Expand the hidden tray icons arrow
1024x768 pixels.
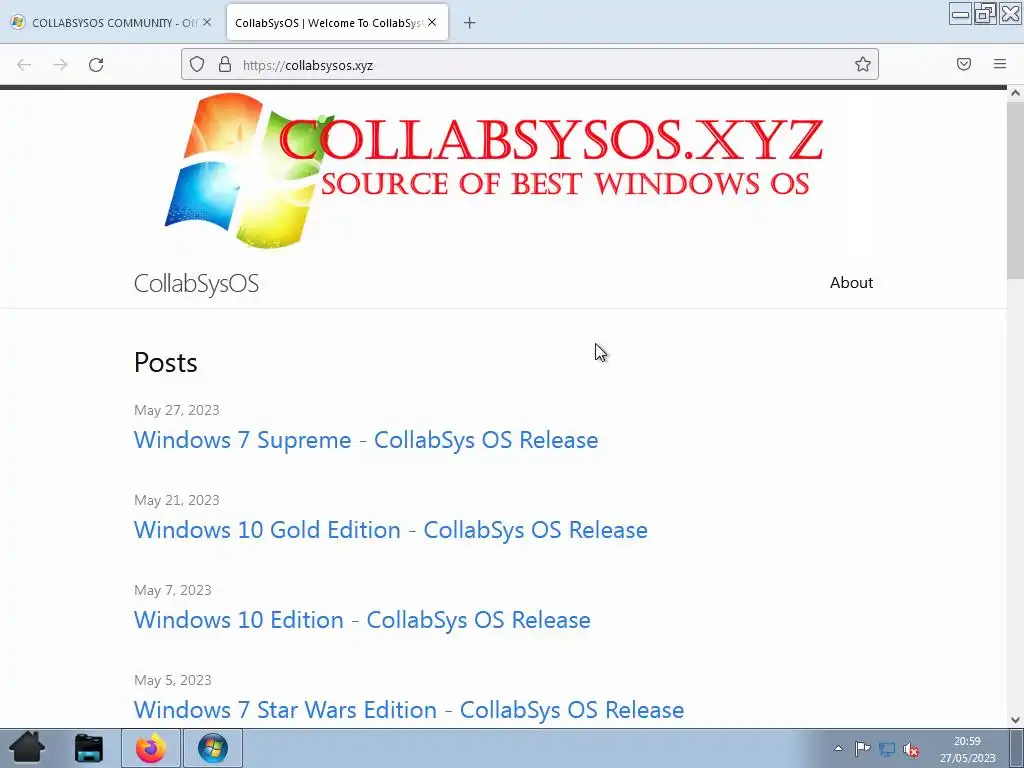(x=839, y=748)
